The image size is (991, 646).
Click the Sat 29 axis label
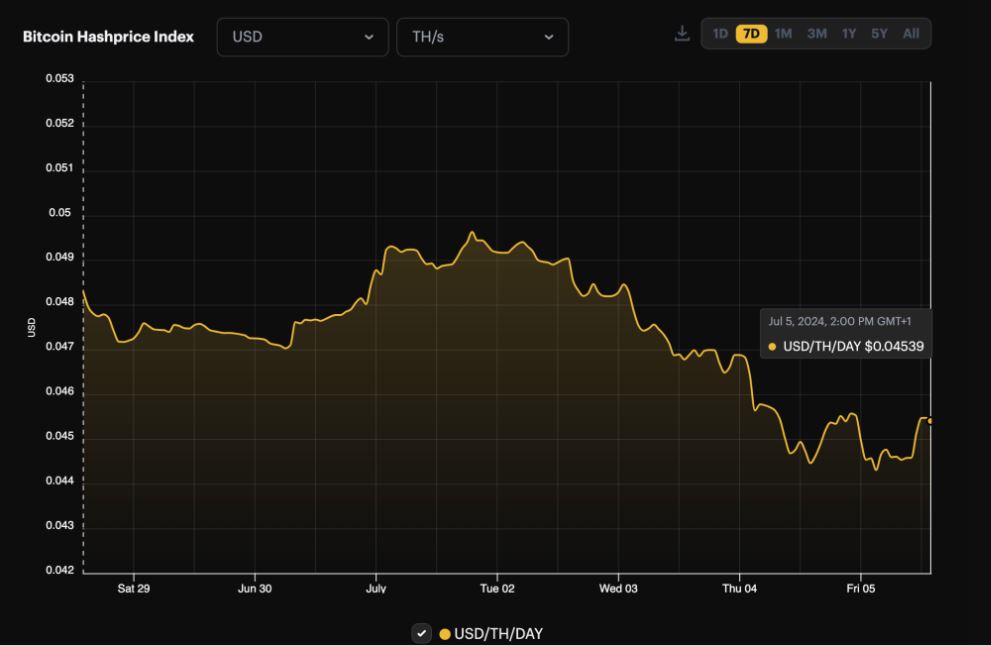coord(134,588)
